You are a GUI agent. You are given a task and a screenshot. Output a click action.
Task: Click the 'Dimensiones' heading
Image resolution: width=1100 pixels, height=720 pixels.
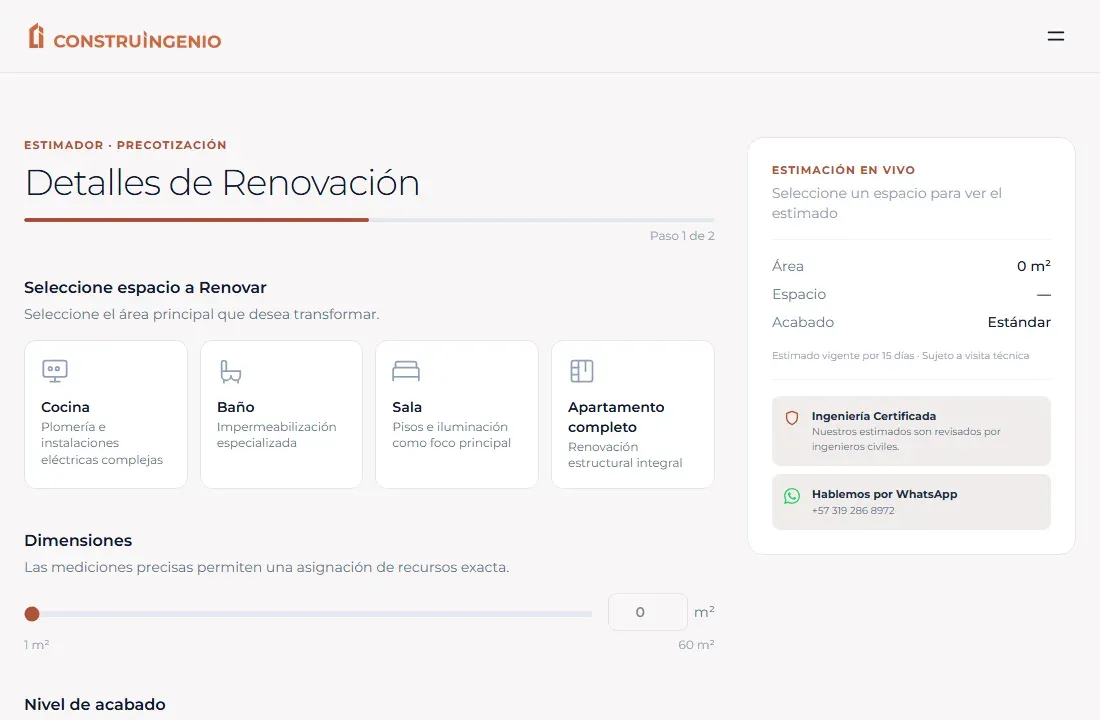78,540
